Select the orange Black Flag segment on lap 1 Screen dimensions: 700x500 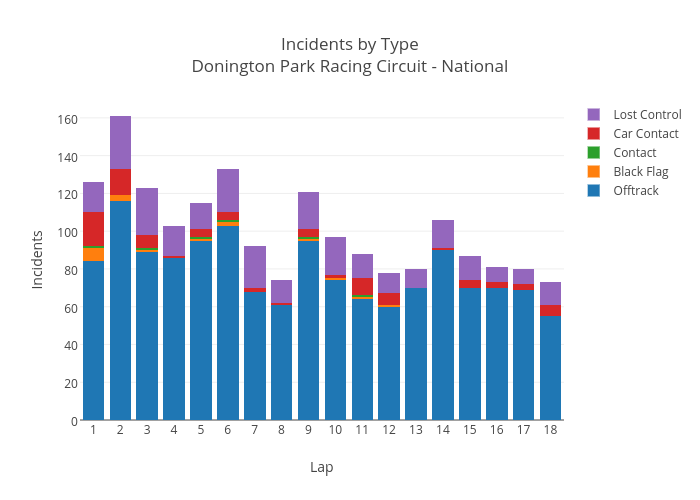(94, 254)
